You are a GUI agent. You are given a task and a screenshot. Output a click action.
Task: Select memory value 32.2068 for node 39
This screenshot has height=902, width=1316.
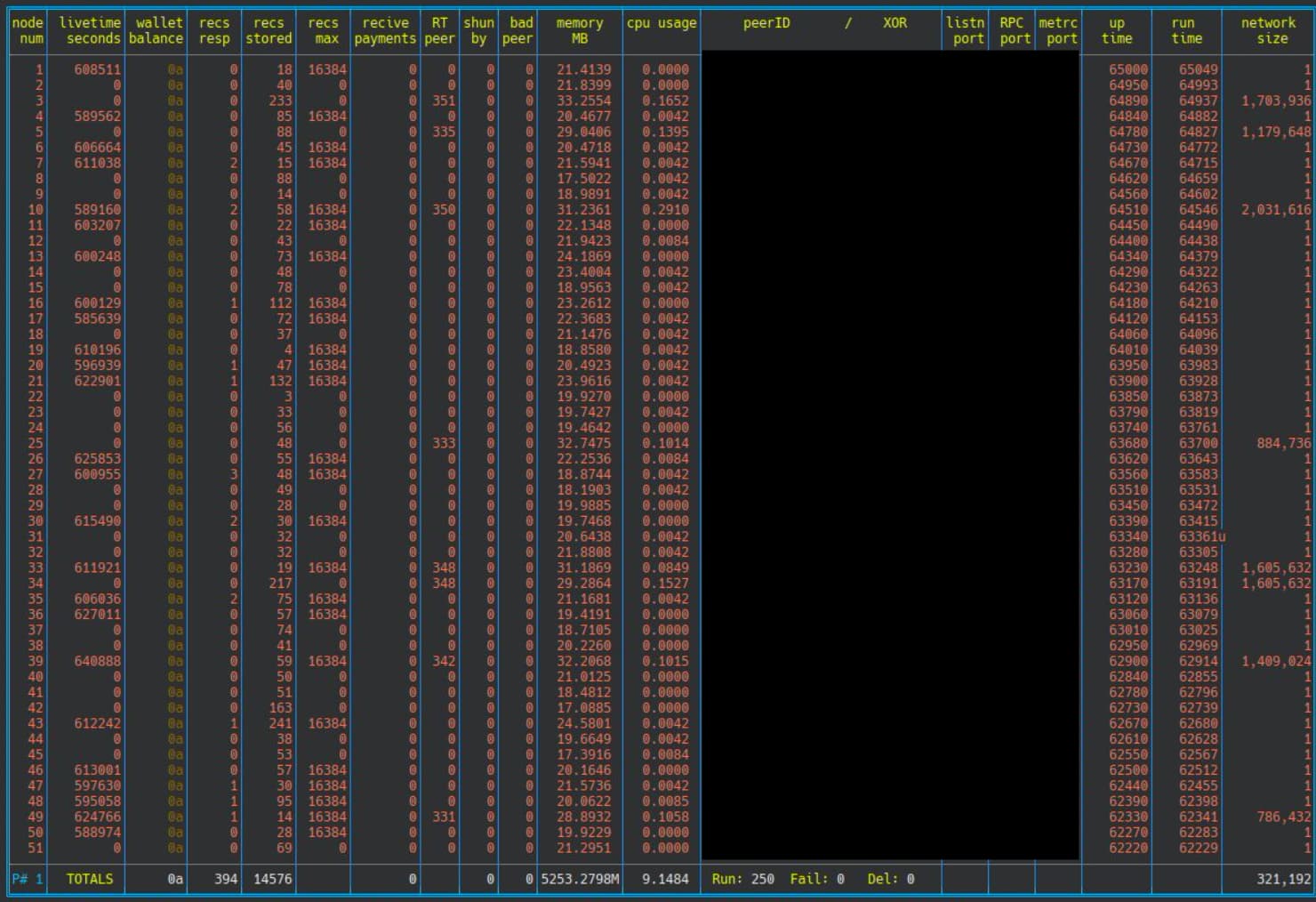click(x=583, y=661)
